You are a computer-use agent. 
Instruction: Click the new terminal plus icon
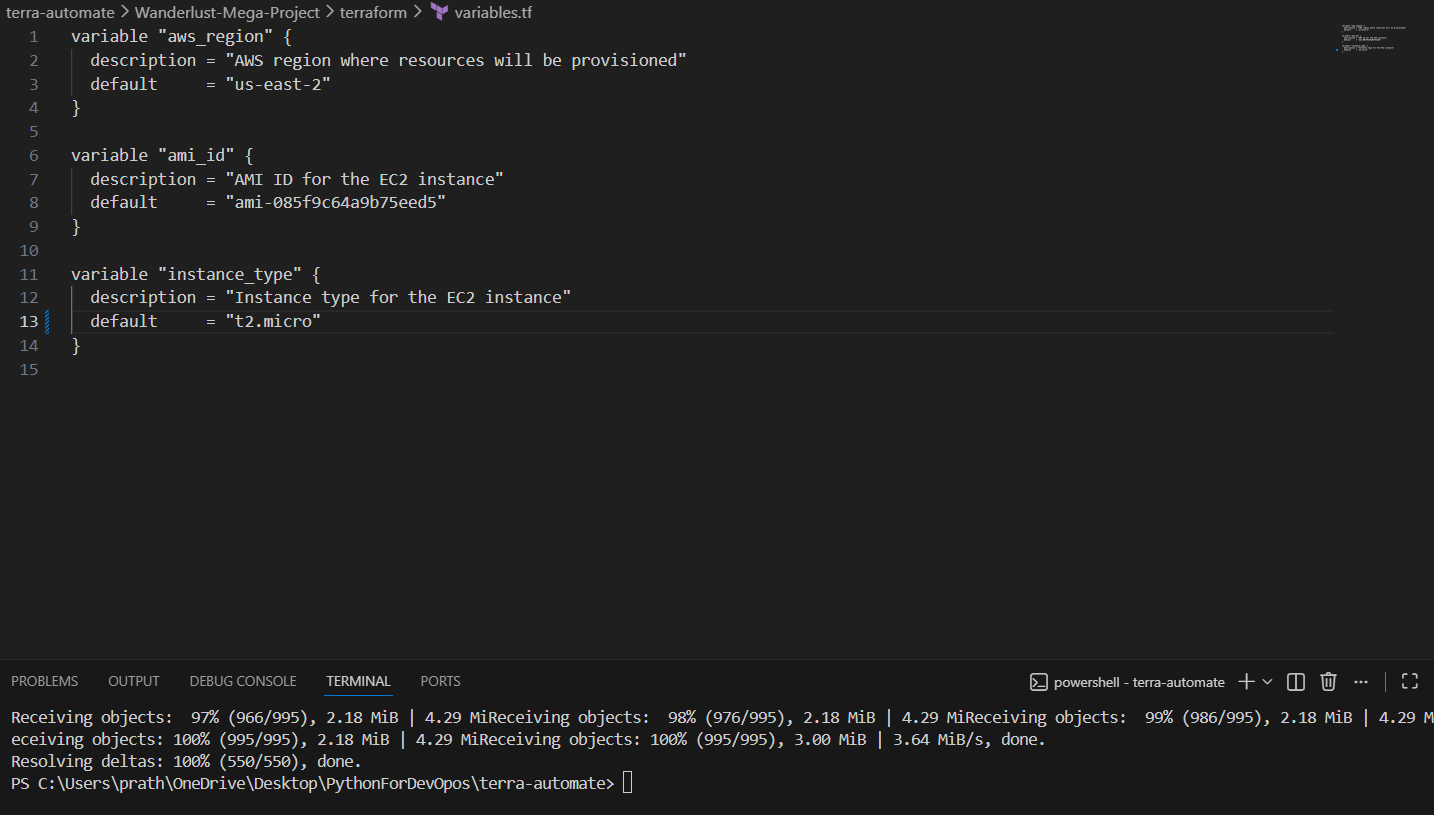point(1246,682)
